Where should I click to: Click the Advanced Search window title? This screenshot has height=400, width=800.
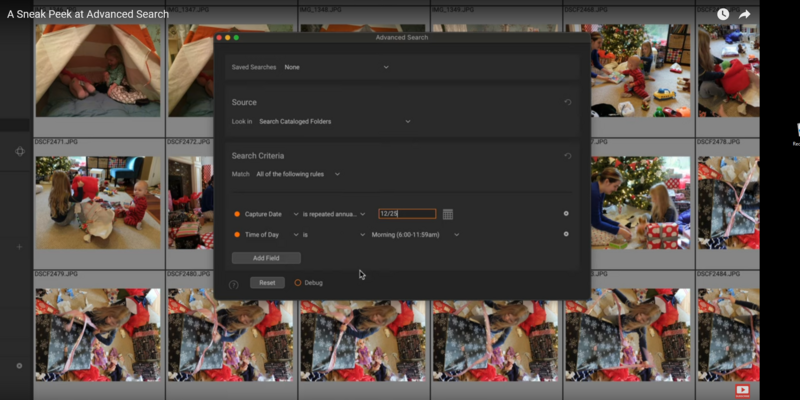[x=402, y=37]
